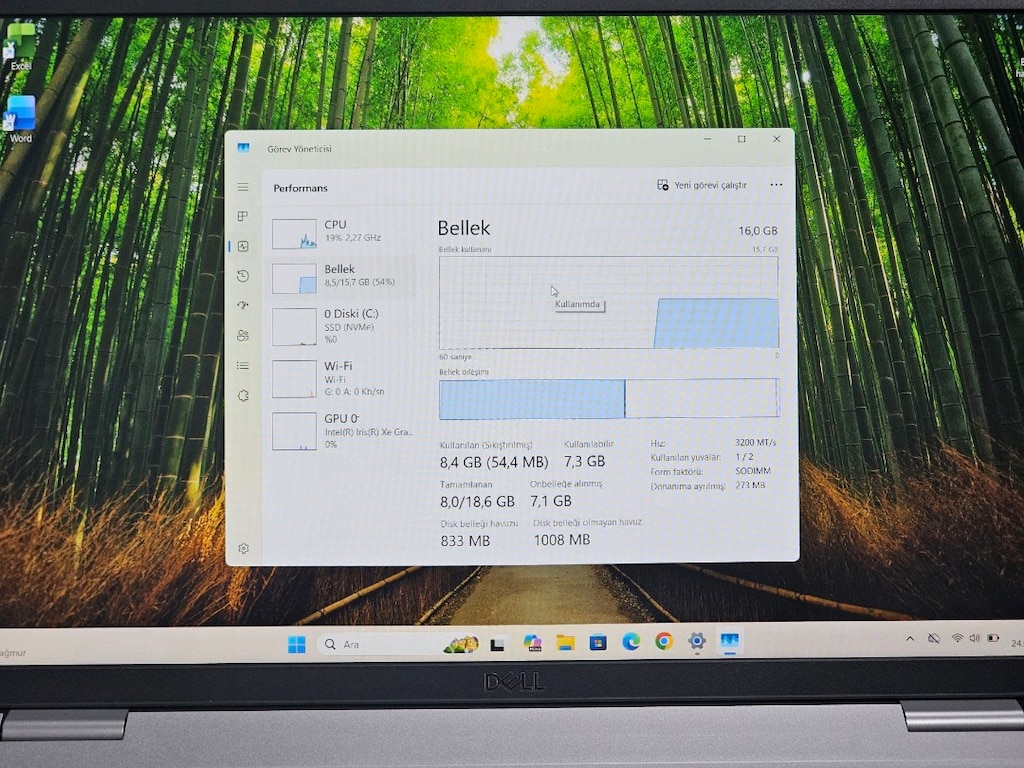Image resolution: width=1024 pixels, height=768 pixels.
Task: Click the Ara taskbar search box
Action: (400, 645)
